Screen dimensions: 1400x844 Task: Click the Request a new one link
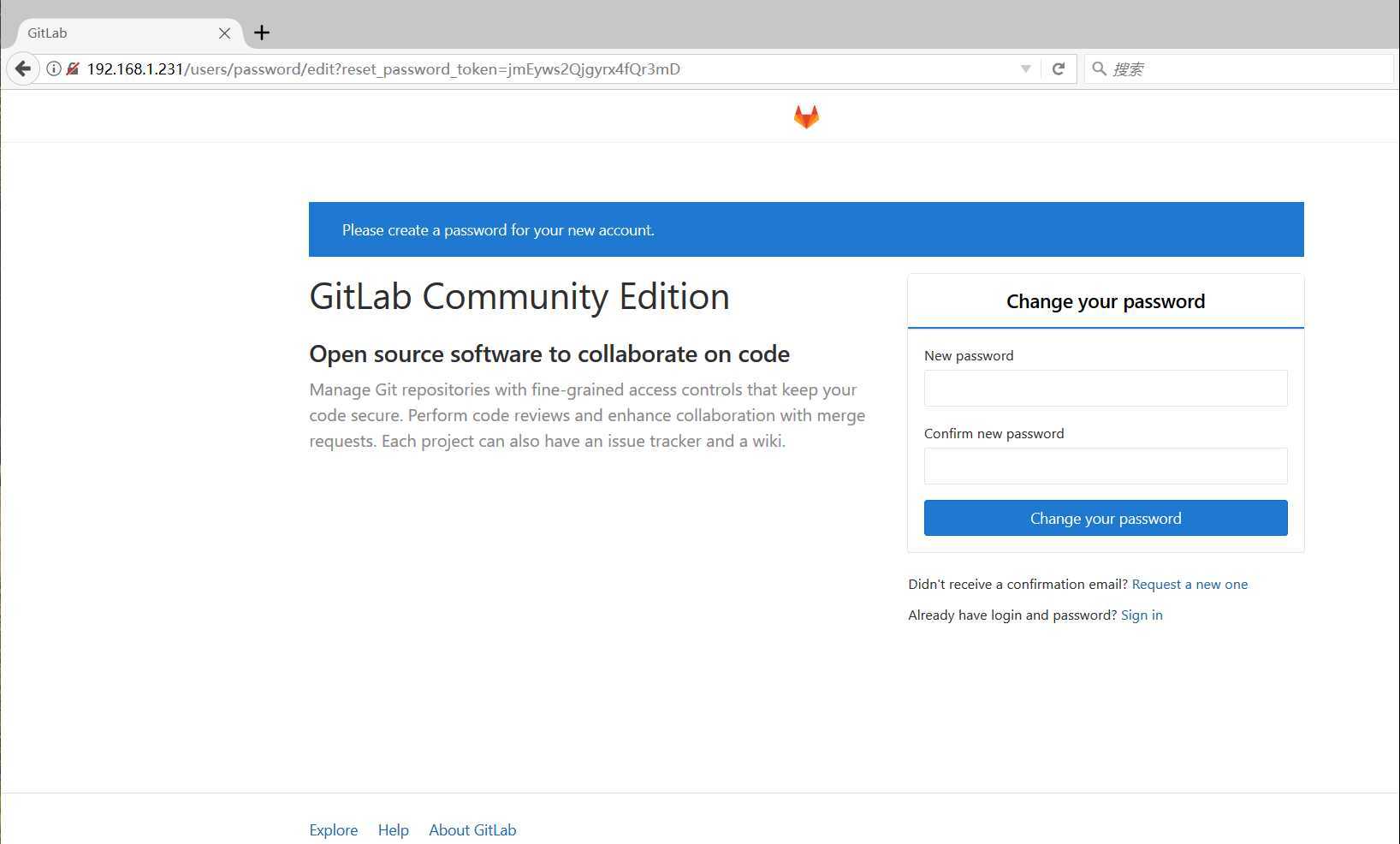[x=1189, y=584]
